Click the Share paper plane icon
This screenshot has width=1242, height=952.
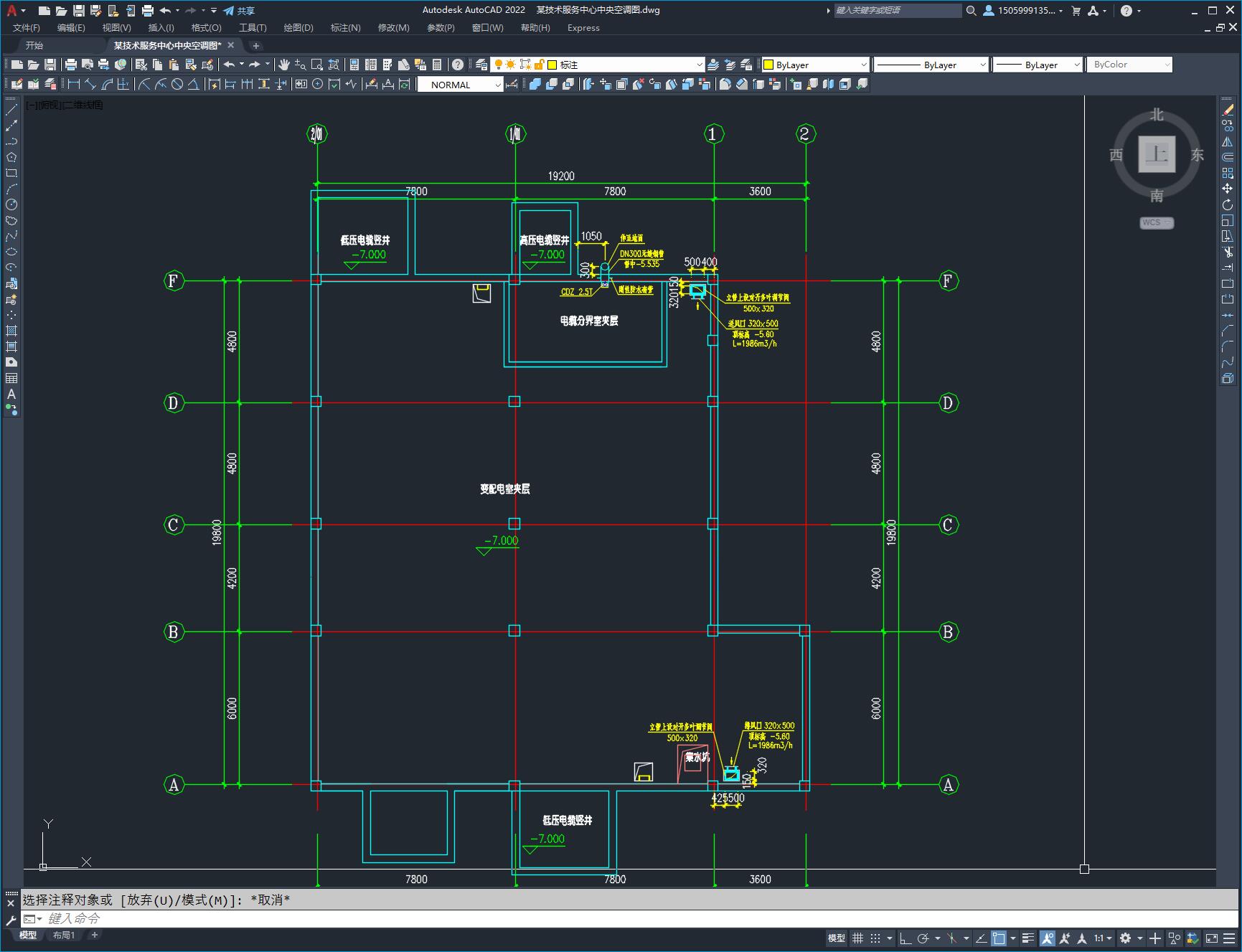229,11
